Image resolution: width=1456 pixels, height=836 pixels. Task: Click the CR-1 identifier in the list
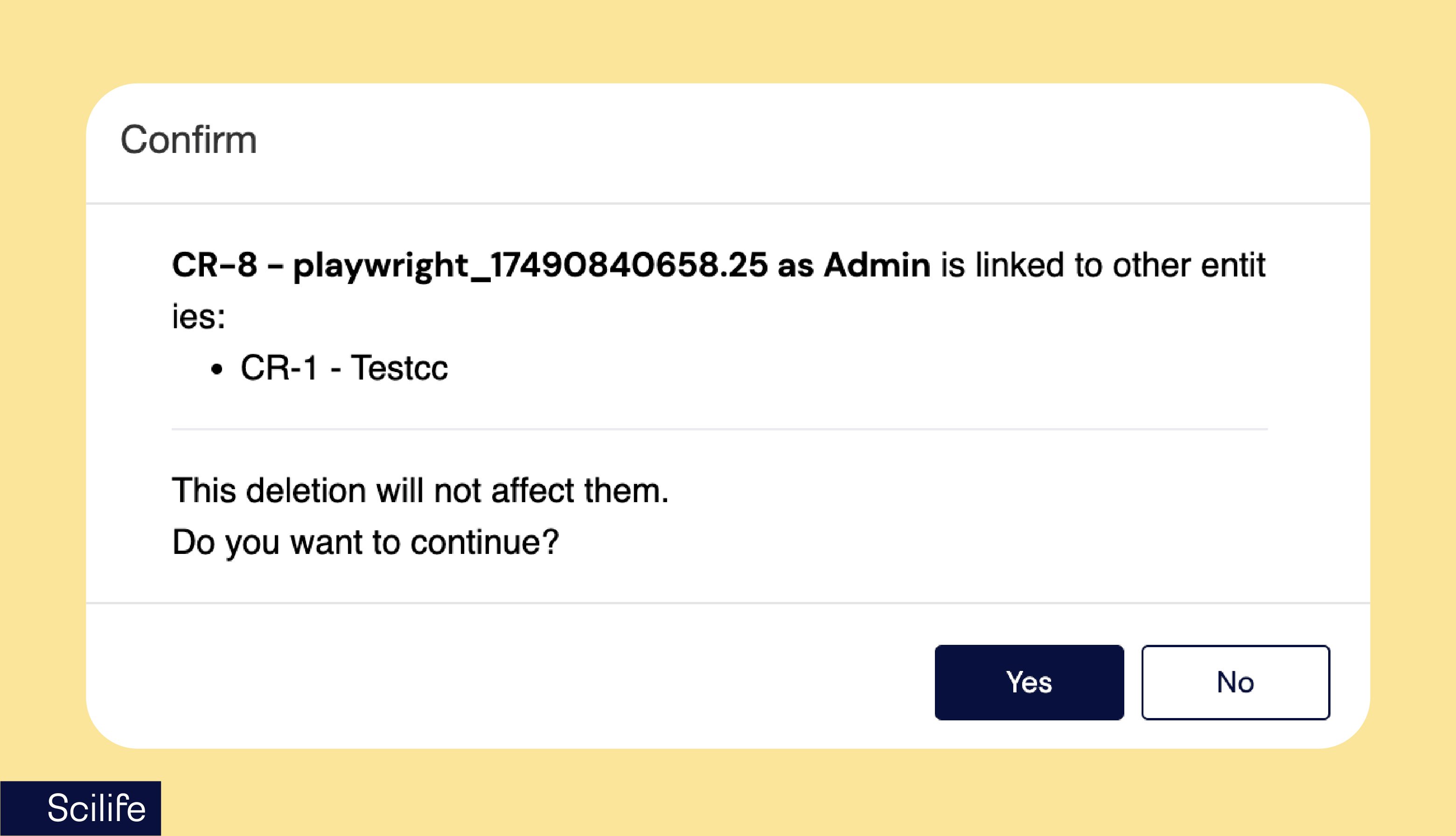[x=279, y=367]
